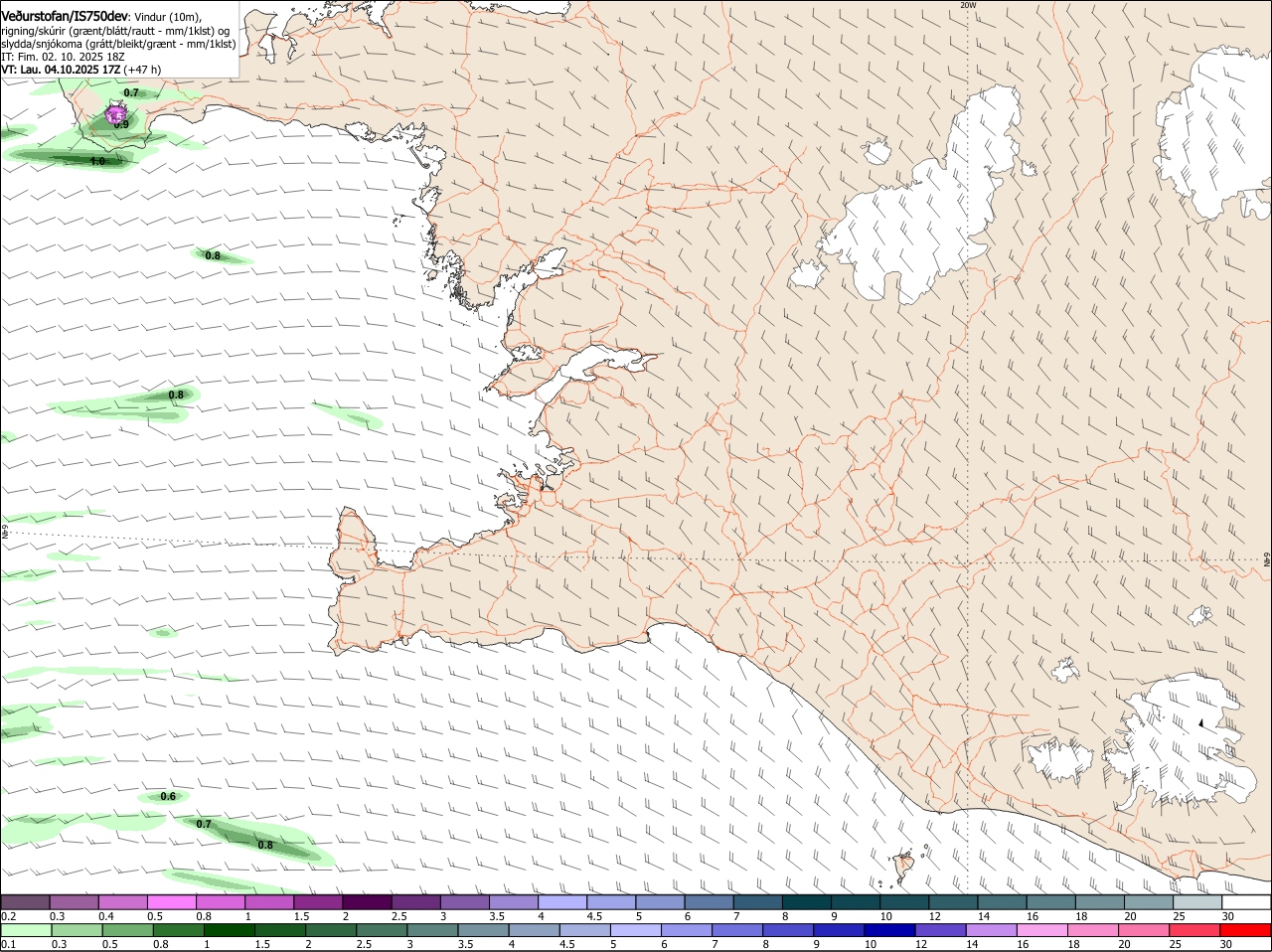Viewport: 1272px width, 952px height.
Task: Click upper legend white swatch after 30
Action: click(1246, 901)
